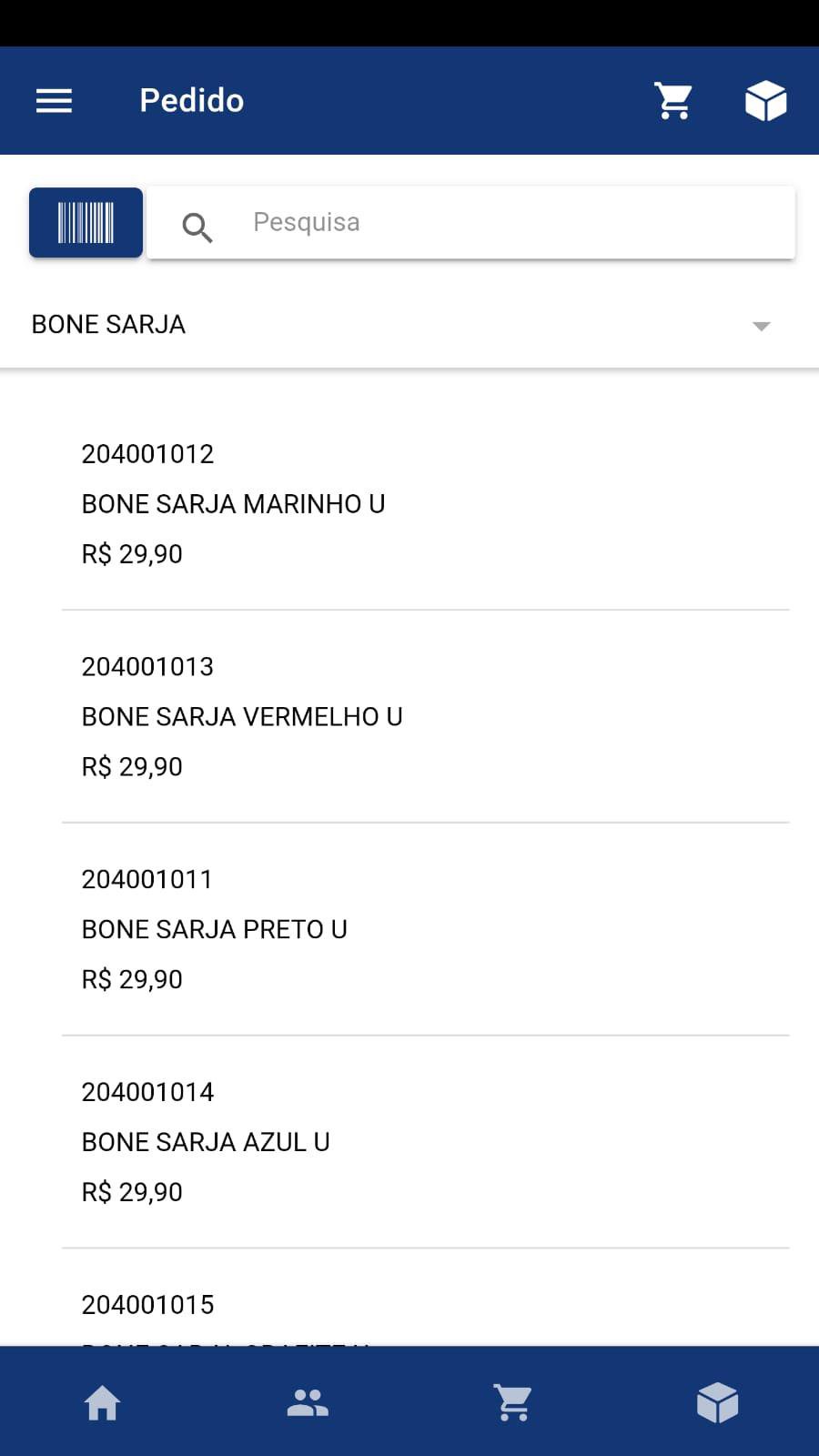Tap product code 204001015
This screenshot has height=1456, width=819.
pyautogui.click(x=147, y=1305)
